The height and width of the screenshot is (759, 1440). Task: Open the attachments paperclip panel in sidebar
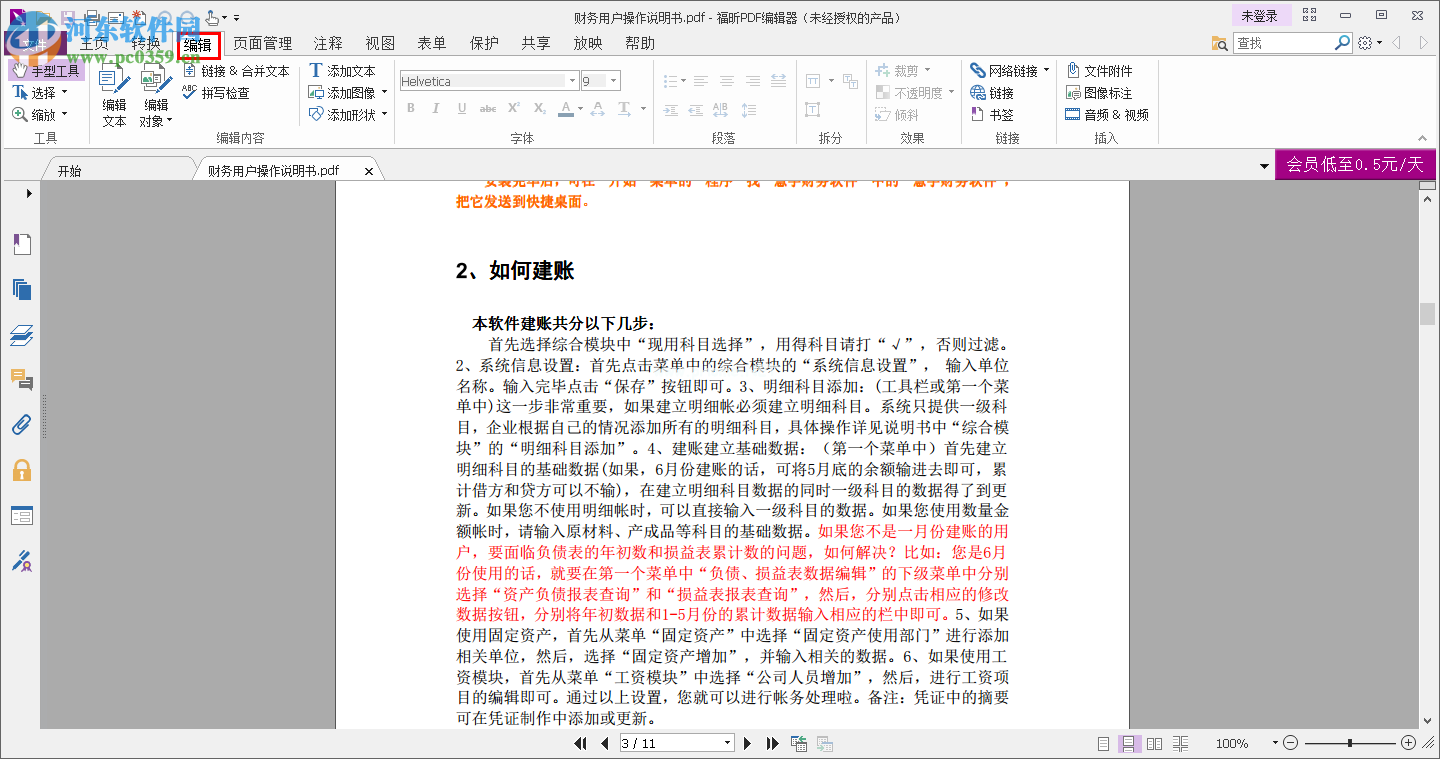(21, 425)
